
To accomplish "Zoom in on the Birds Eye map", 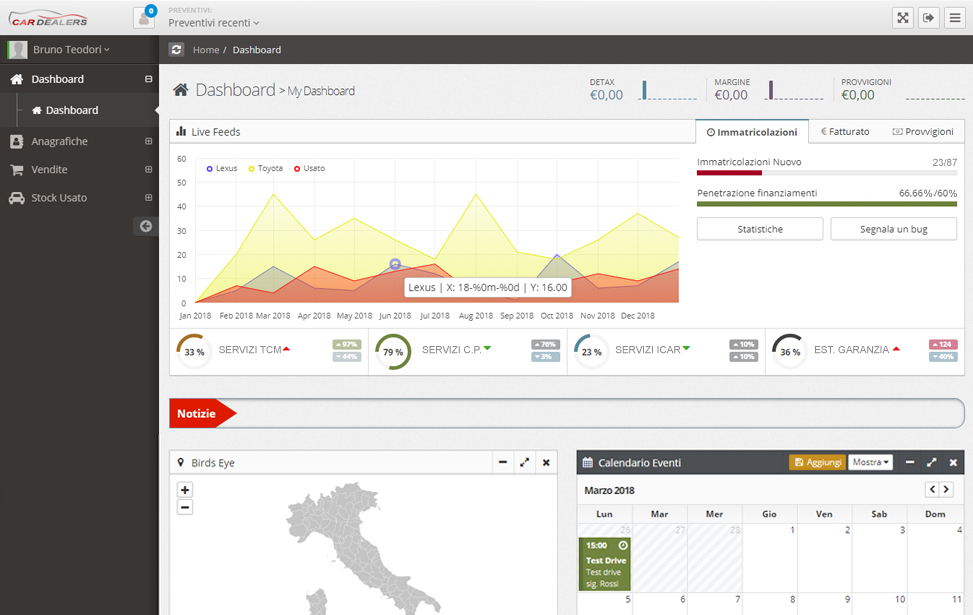I will click(185, 490).
